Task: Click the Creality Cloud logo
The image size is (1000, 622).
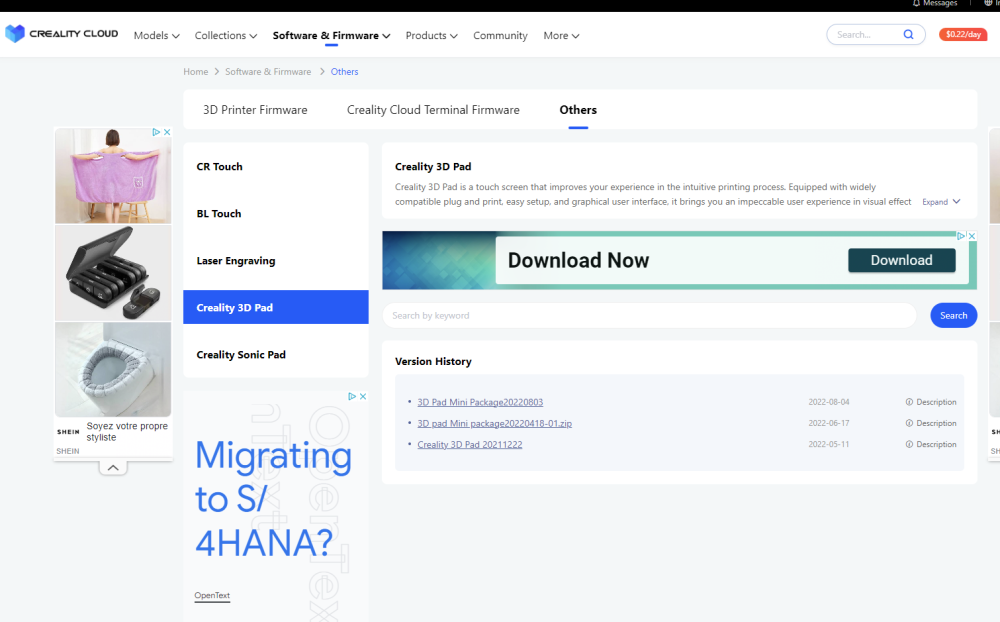Action: pos(61,34)
